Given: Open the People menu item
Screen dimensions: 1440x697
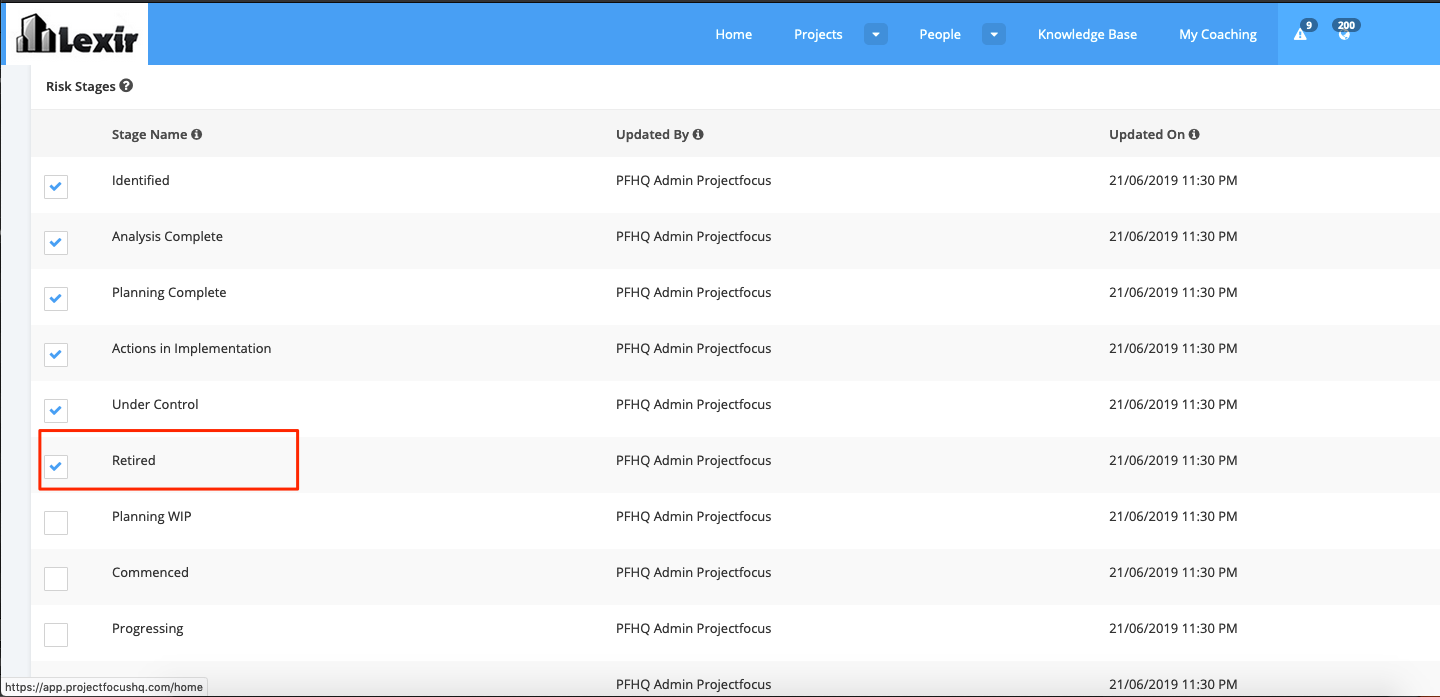Looking at the screenshot, I should [940, 34].
